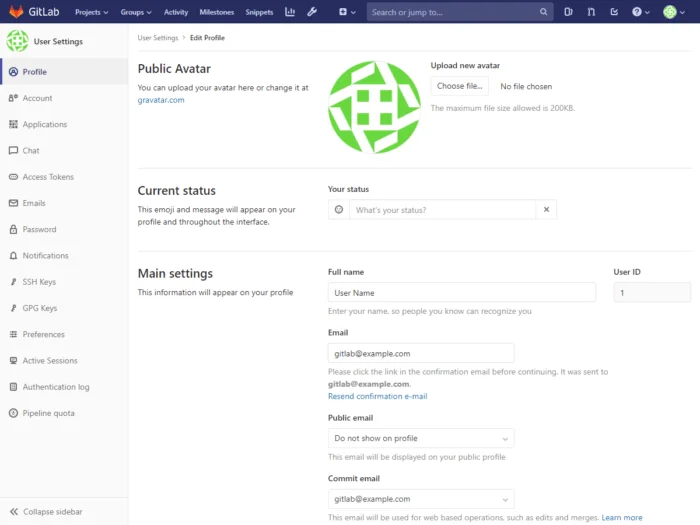Collapse the sidebar
The height and width of the screenshot is (525, 700).
[x=52, y=511]
